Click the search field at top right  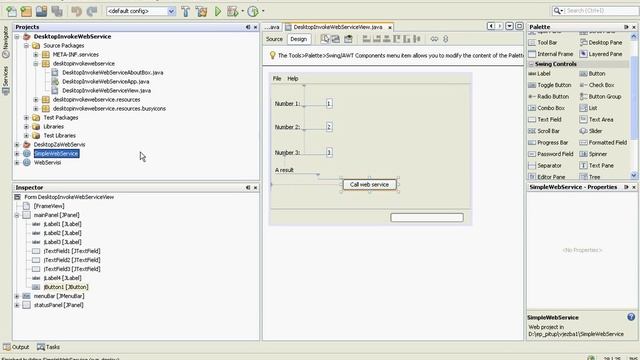(x=595, y=11)
